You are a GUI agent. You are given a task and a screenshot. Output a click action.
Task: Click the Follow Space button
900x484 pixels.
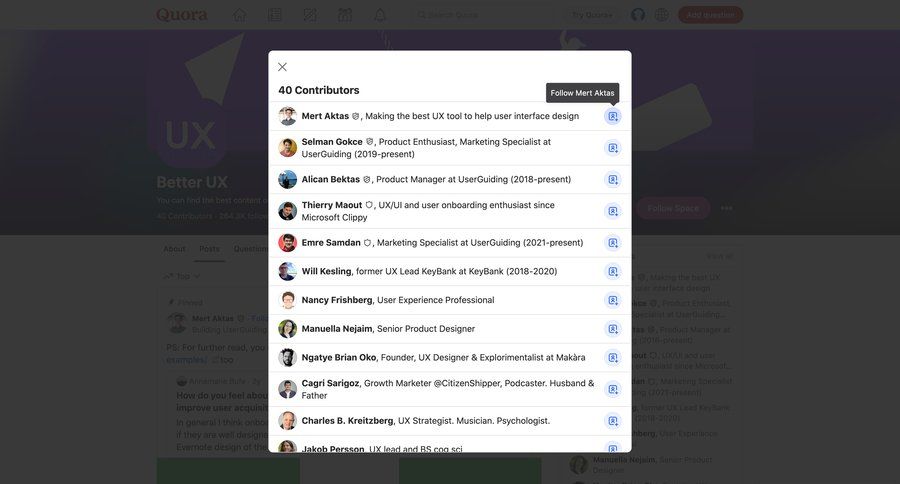673,208
